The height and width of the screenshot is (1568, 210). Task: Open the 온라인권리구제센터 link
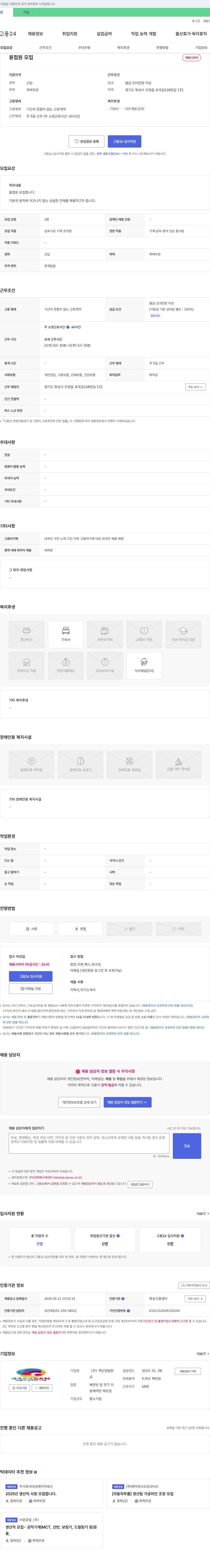click(x=55, y=1177)
